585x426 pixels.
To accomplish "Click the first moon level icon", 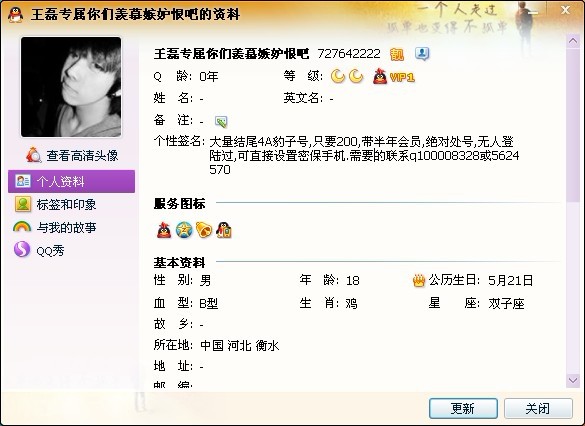I will 338,76.
